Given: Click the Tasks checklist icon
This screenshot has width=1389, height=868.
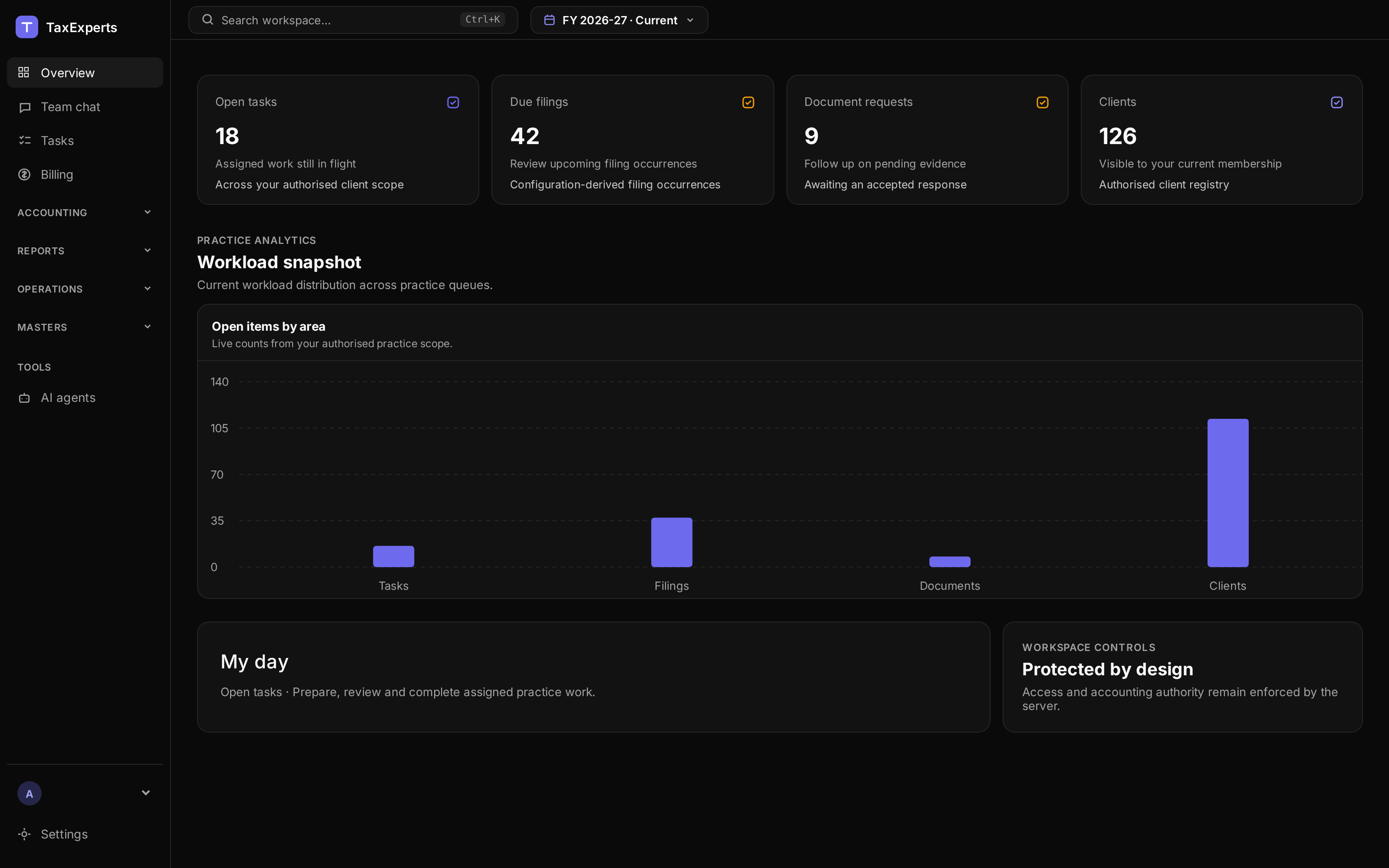Looking at the screenshot, I should [x=24, y=141].
